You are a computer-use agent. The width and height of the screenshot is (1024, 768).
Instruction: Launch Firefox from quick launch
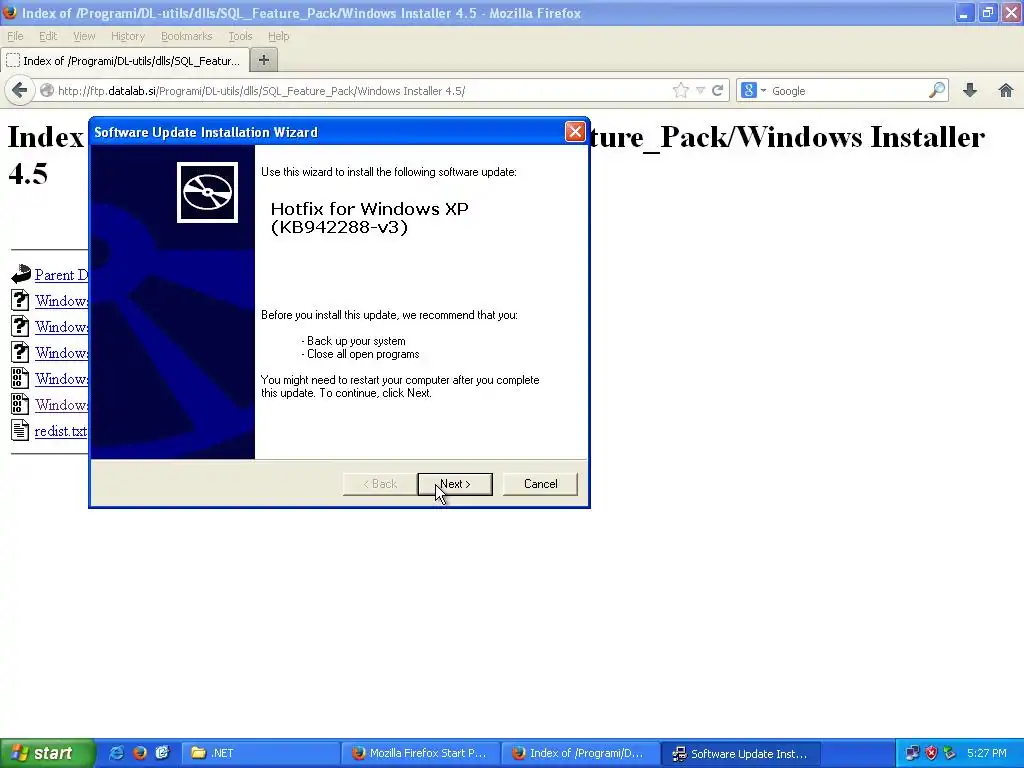pos(140,753)
